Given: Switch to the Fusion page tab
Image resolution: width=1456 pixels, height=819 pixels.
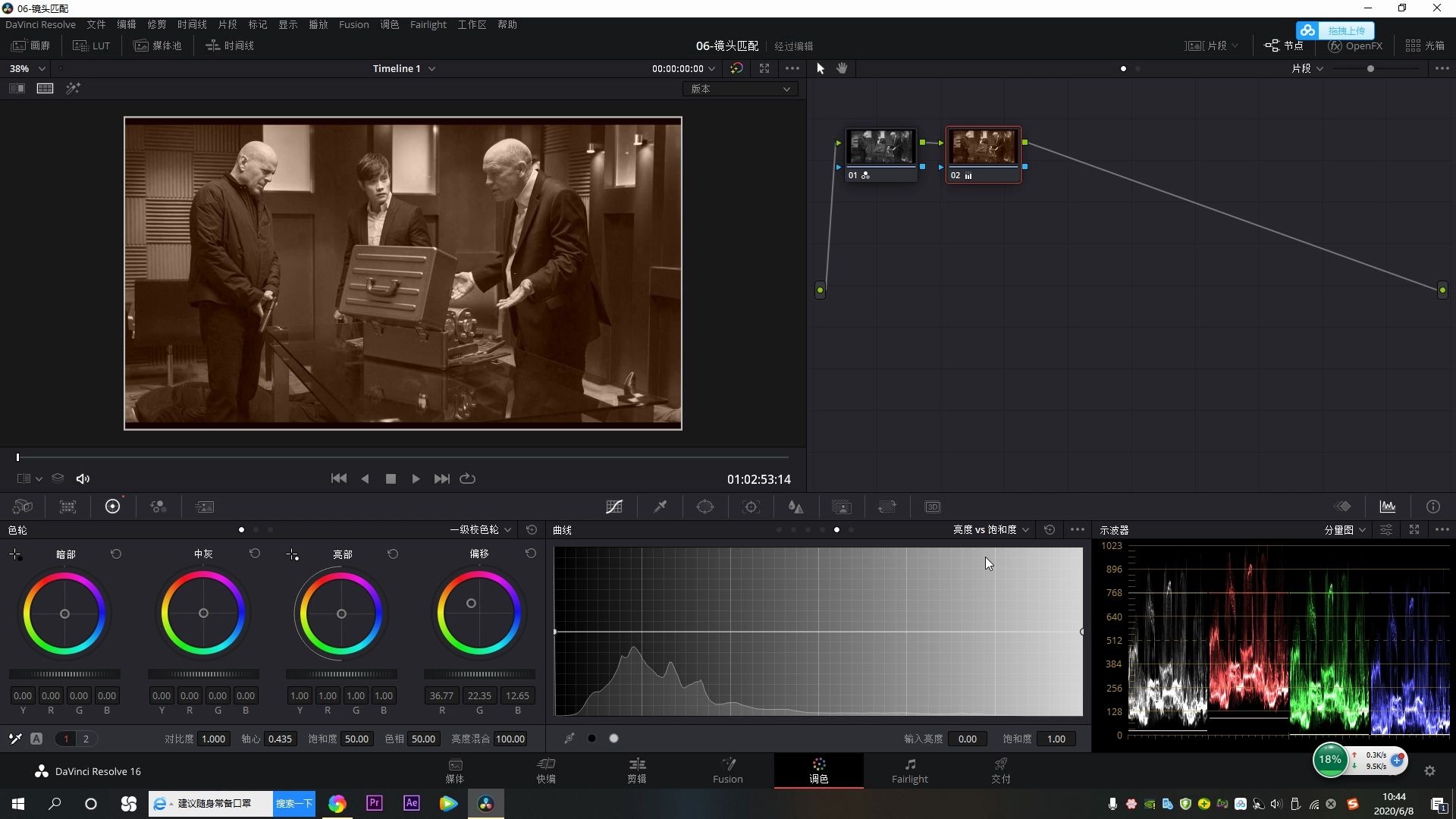Looking at the screenshot, I should point(728,770).
